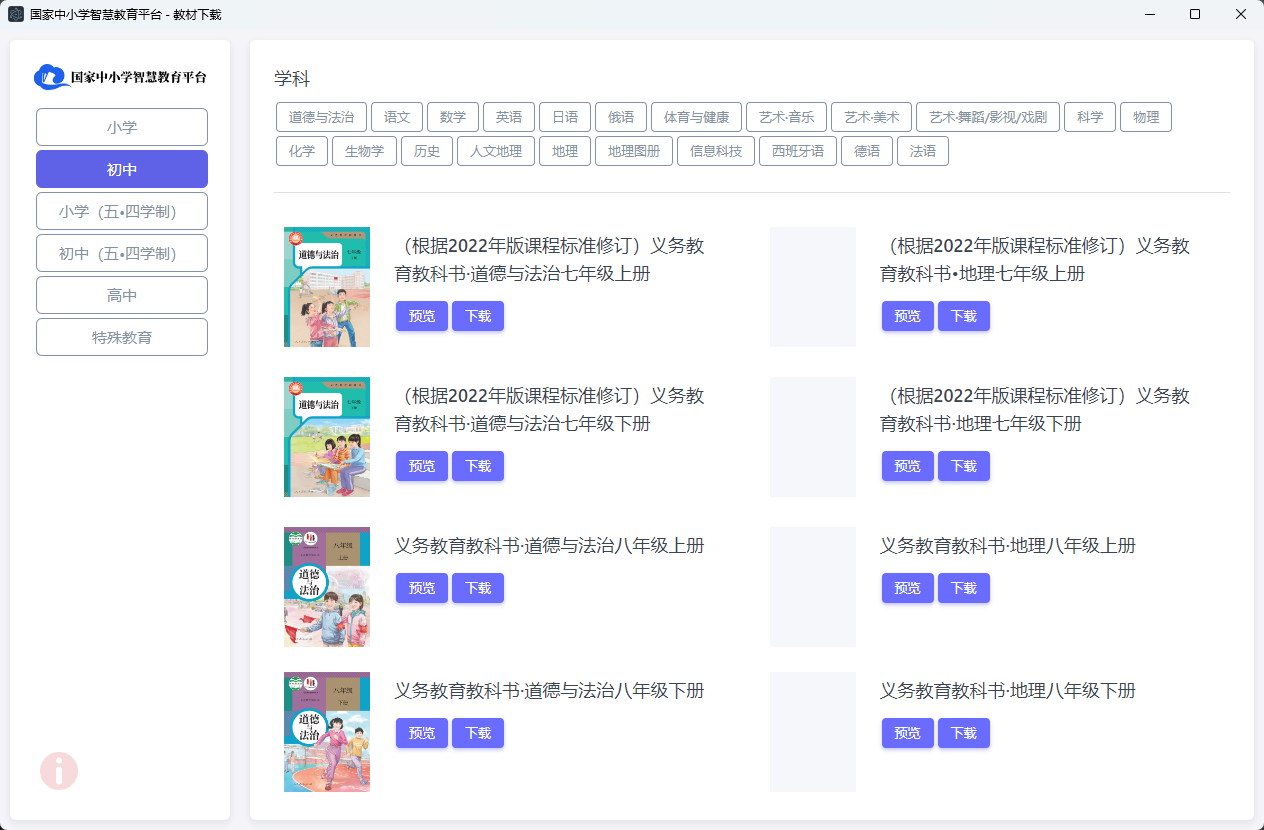This screenshot has height=830, width=1264.
Task: Download 道德与法治八年级上册
Action: [x=478, y=588]
